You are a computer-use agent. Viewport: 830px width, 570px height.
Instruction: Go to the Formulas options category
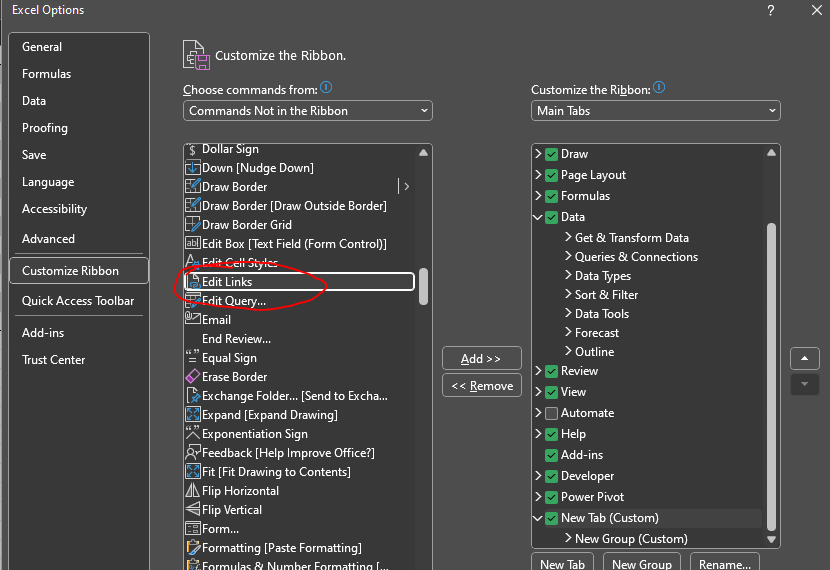click(79, 74)
